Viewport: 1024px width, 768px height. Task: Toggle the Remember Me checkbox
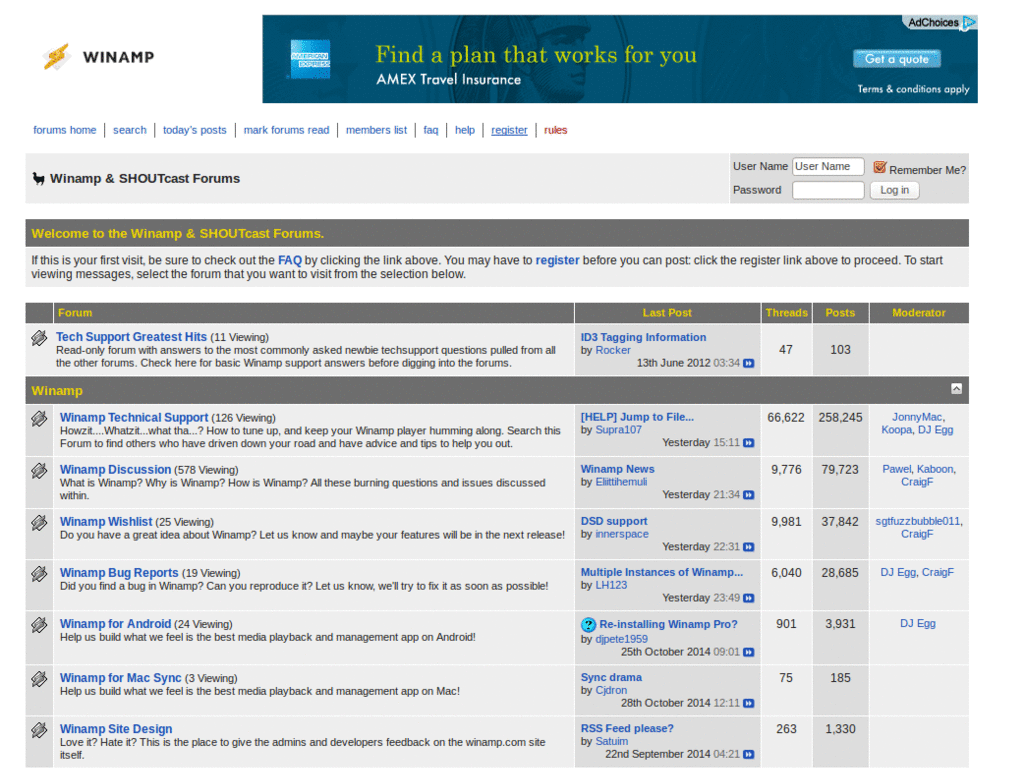point(880,168)
